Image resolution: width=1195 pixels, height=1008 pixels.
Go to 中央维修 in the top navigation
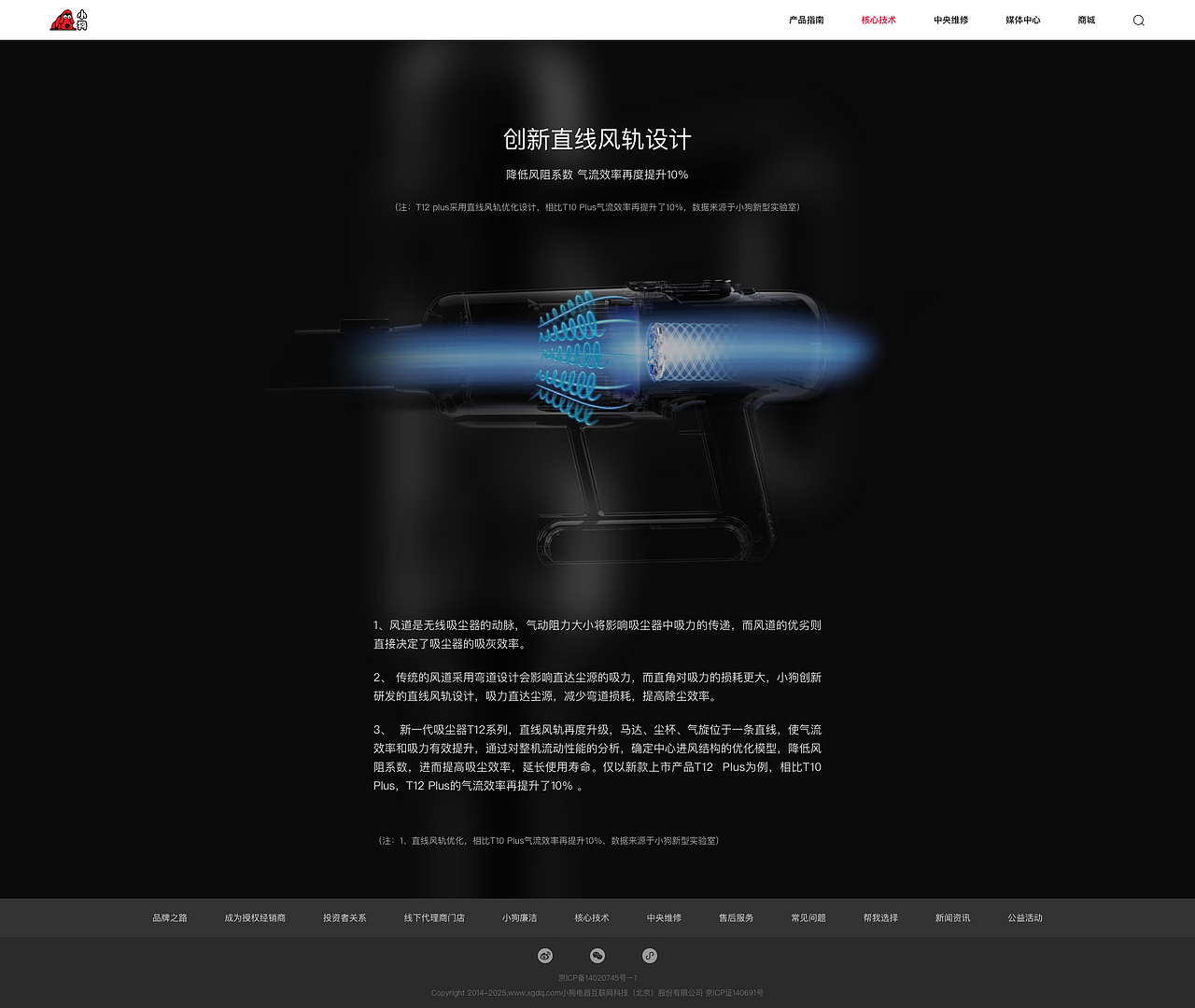coord(950,20)
